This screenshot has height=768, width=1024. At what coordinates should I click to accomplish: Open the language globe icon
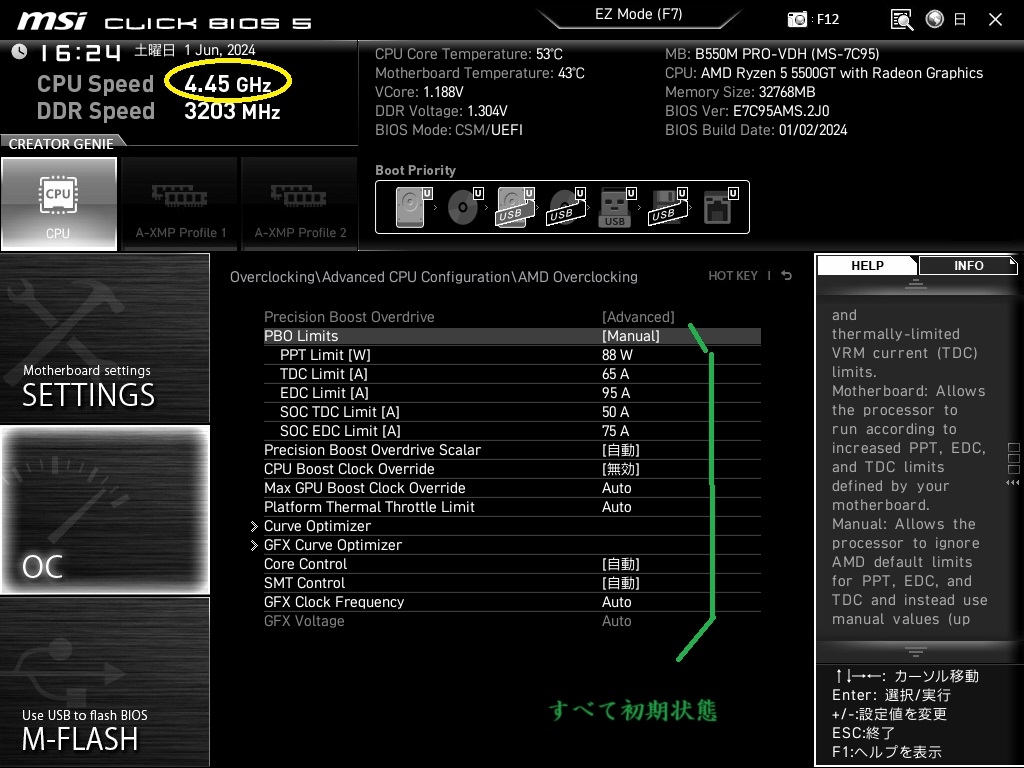point(935,19)
